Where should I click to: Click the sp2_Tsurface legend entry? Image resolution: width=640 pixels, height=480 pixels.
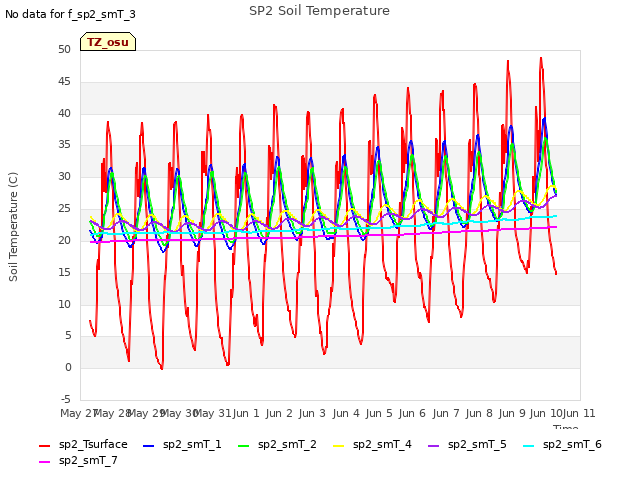tap(83, 444)
